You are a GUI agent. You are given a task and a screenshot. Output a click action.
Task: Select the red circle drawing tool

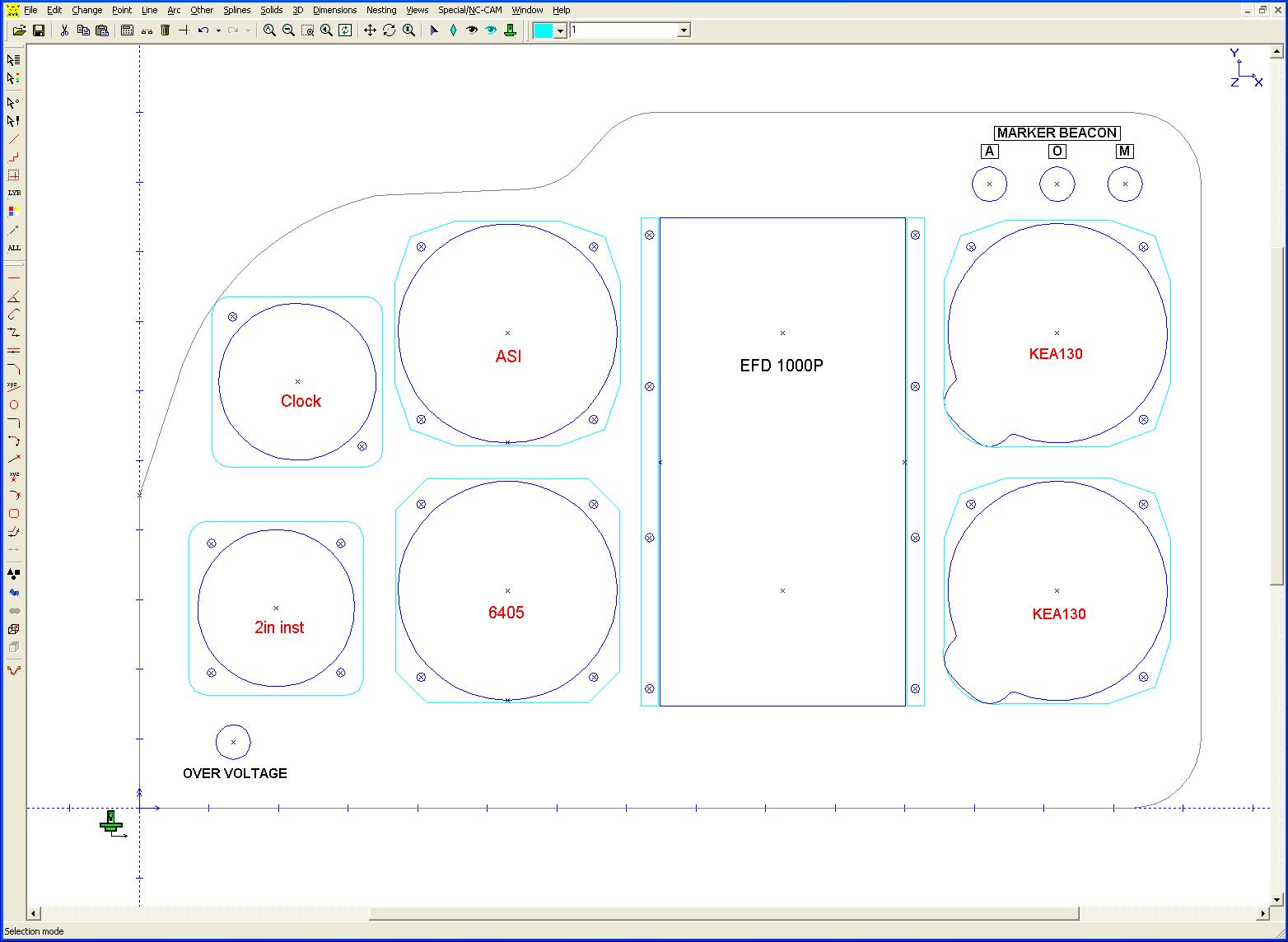click(x=14, y=405)
